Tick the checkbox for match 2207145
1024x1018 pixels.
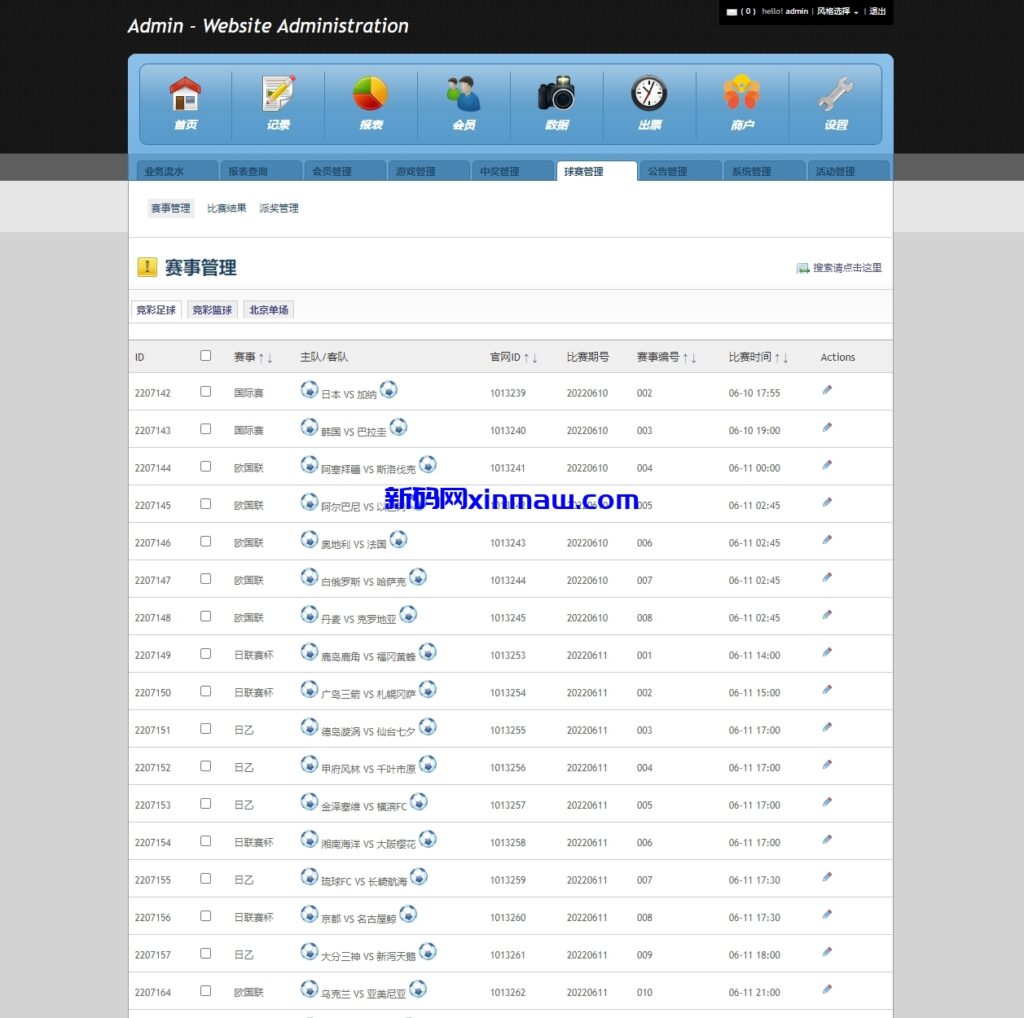[205, 502]
